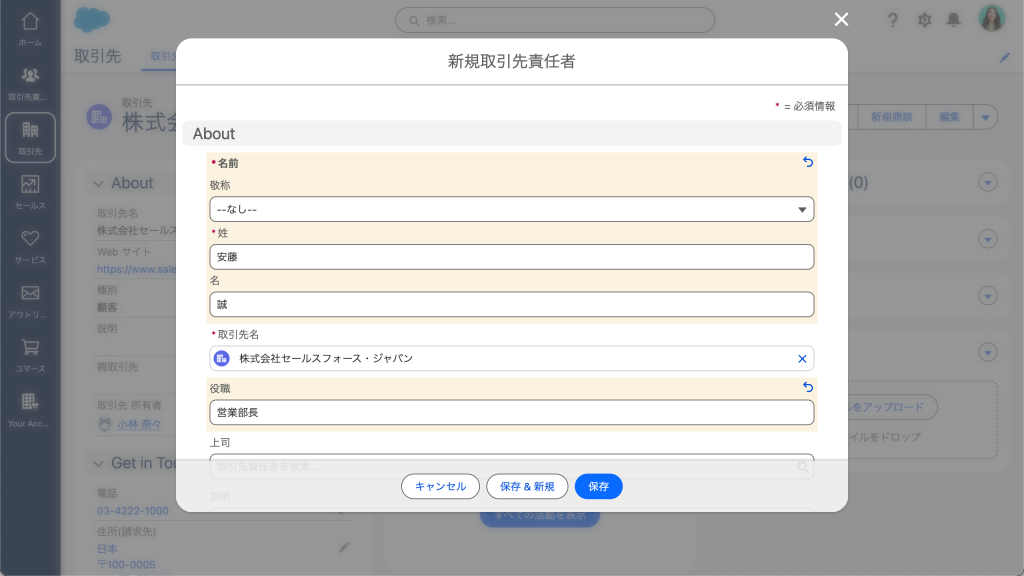1024x576 pixels.
Task: Click the global 検索 search bar
Action: tap(554, 20)
